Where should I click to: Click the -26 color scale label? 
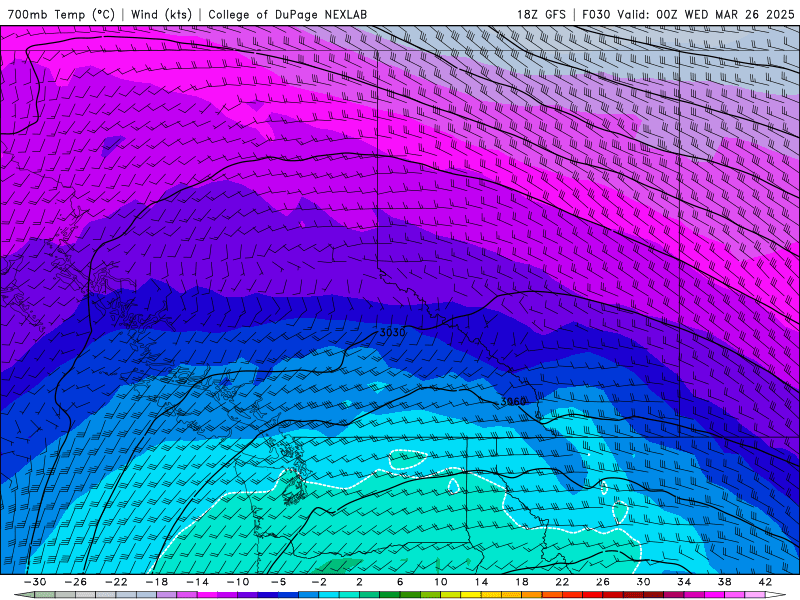(76, 582)
